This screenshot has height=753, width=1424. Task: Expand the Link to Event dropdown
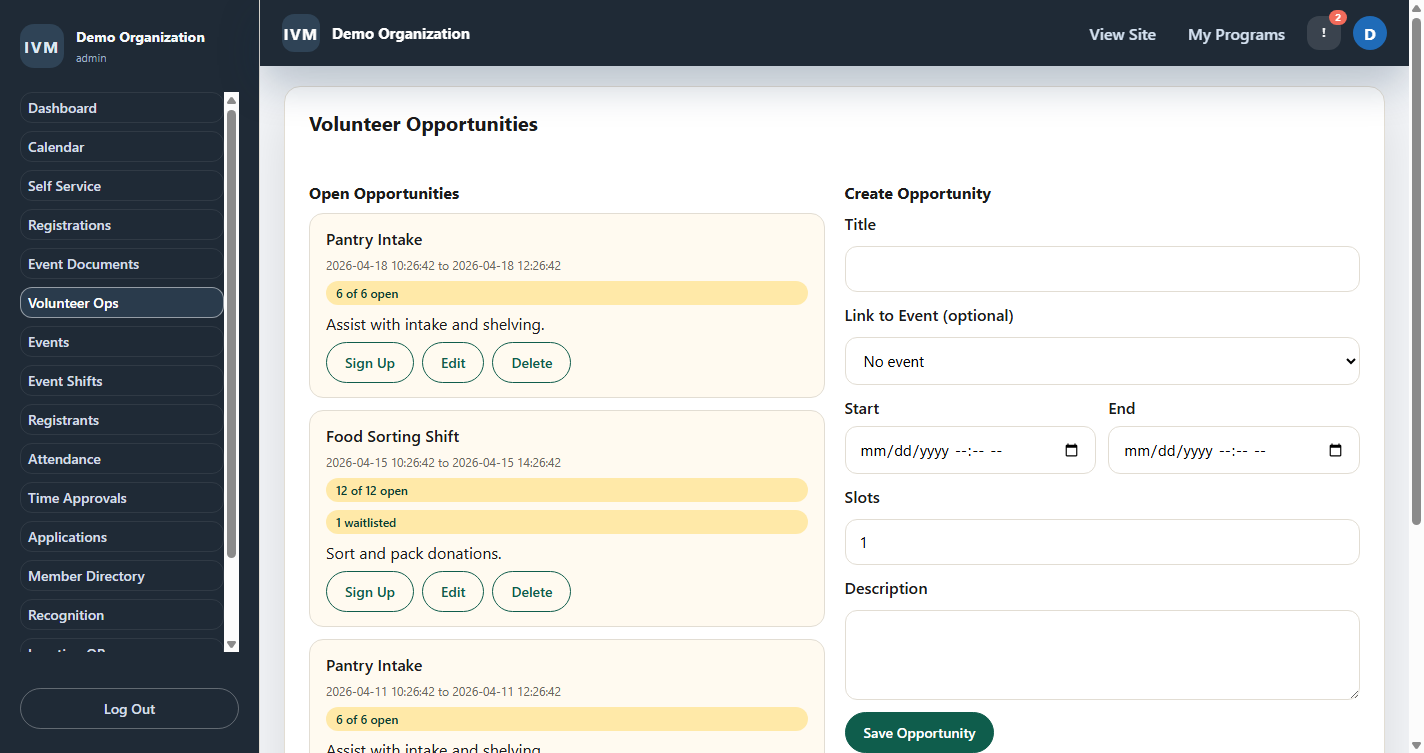(1101, 361)
